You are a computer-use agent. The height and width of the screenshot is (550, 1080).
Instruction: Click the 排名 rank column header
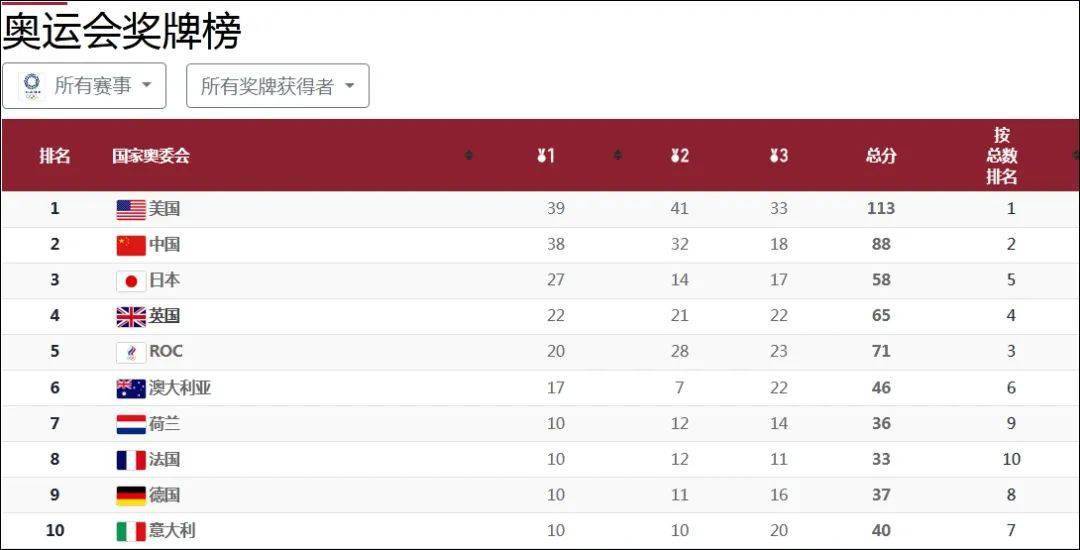(54, 156)
